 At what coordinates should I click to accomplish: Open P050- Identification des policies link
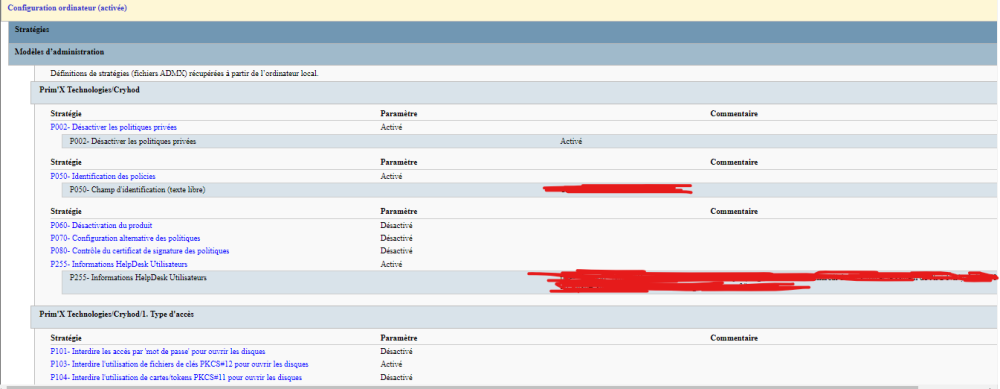pyautogui.click(x=103, y=176)
